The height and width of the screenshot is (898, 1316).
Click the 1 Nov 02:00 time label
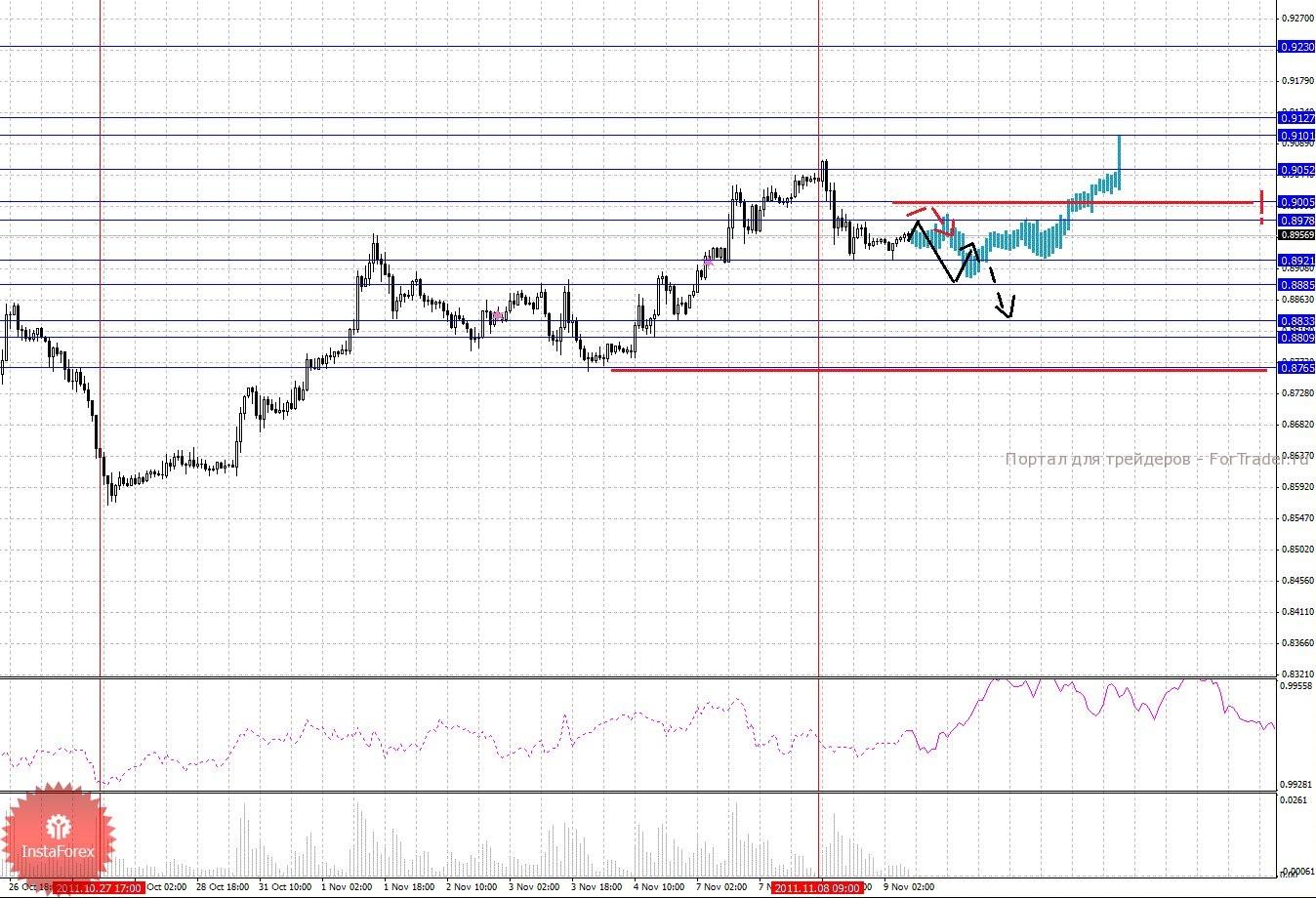349,888
